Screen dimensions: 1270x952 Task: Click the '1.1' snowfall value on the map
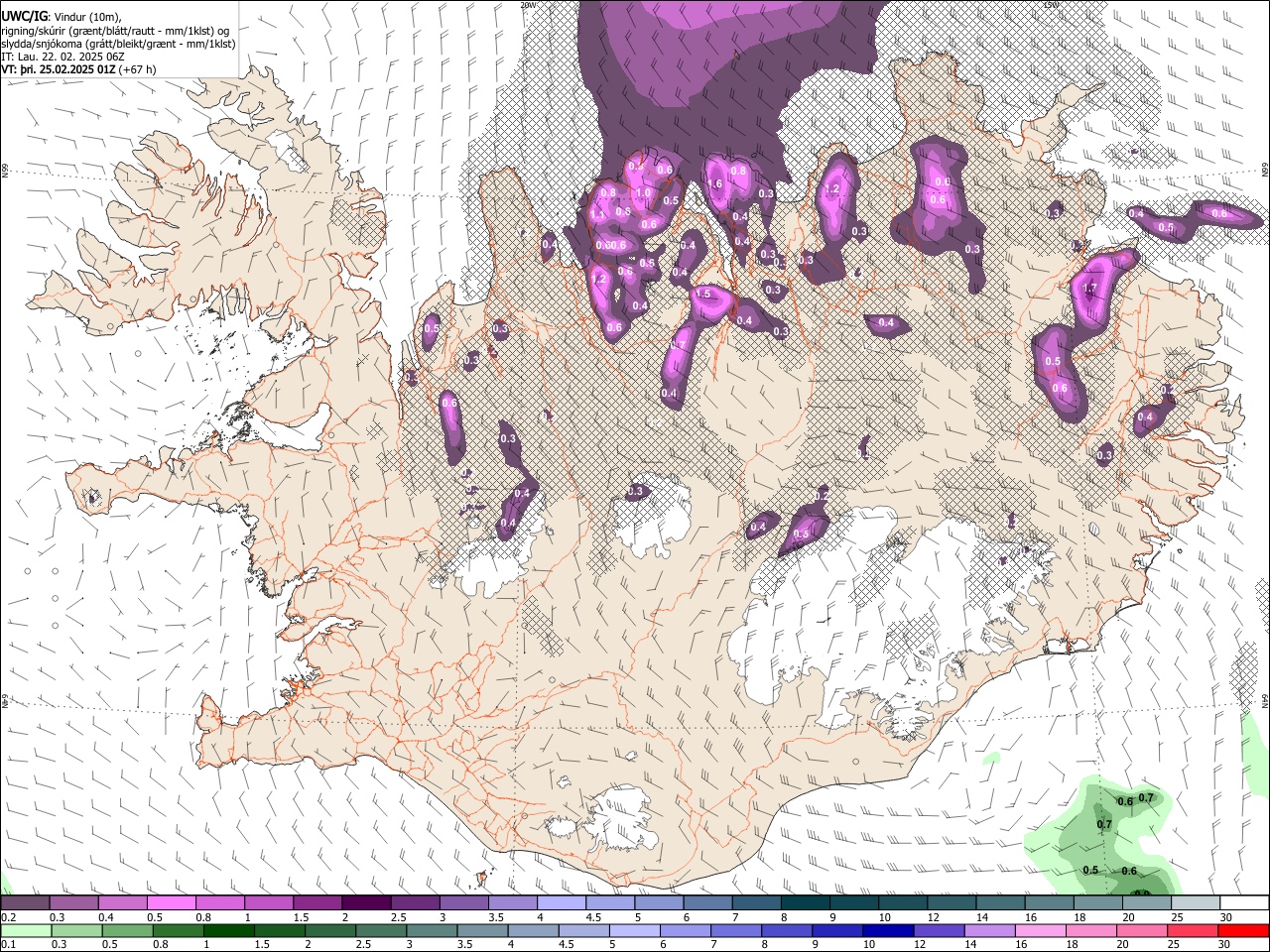(x=597, y=214)
